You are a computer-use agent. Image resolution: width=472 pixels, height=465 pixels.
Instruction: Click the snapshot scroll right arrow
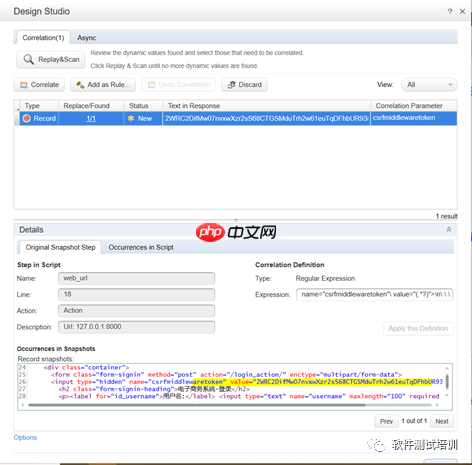coord(437,405)
